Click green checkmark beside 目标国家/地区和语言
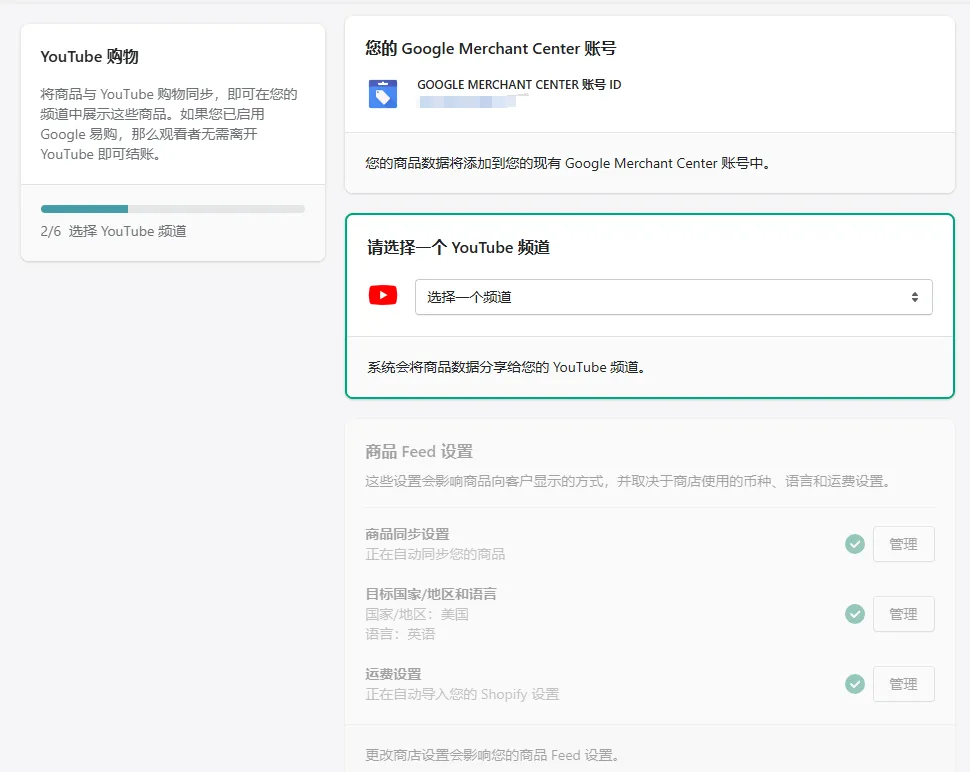The image size is (970, 772). coord(855,614)
